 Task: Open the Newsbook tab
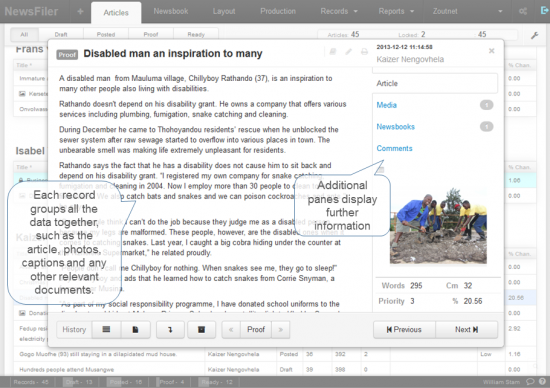pos(171,11)
